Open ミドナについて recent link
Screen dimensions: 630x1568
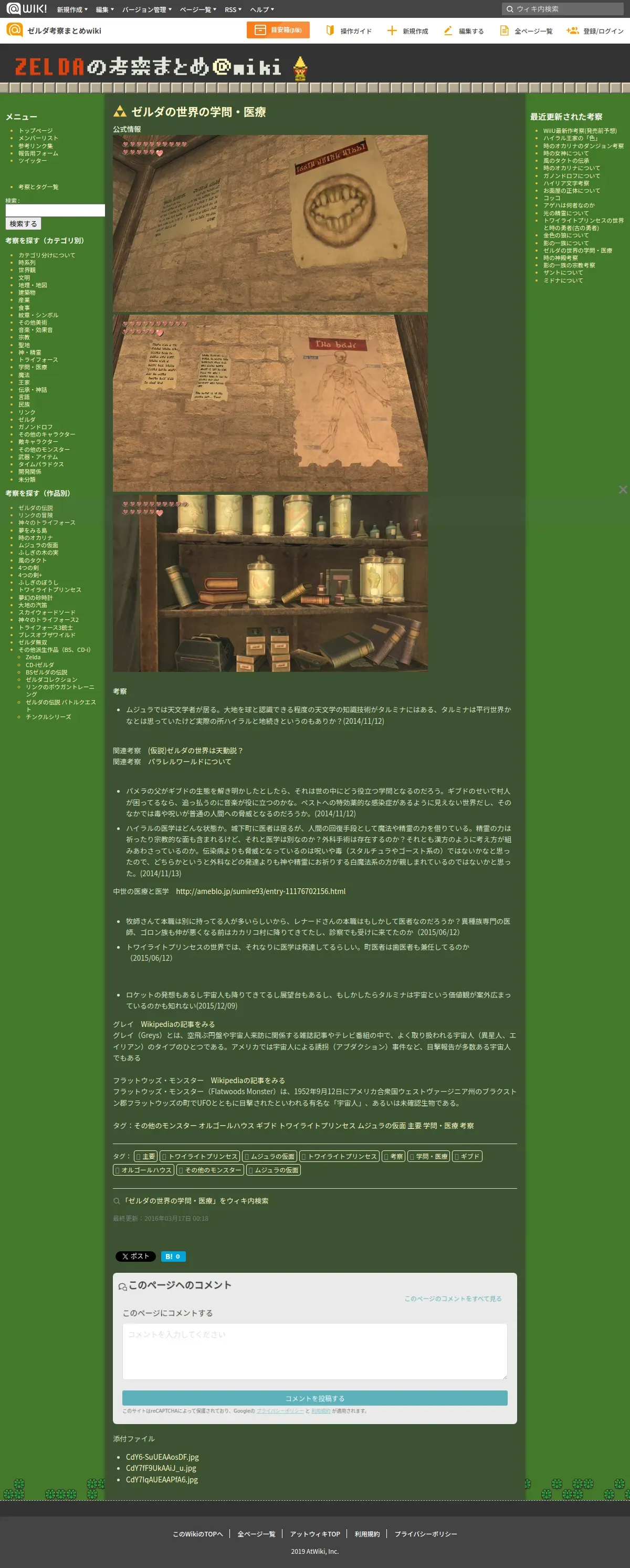[562, 281]
